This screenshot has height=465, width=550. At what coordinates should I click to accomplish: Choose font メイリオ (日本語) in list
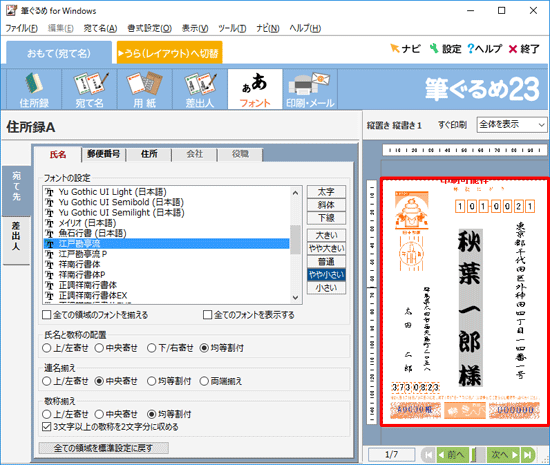pos(167,223)
